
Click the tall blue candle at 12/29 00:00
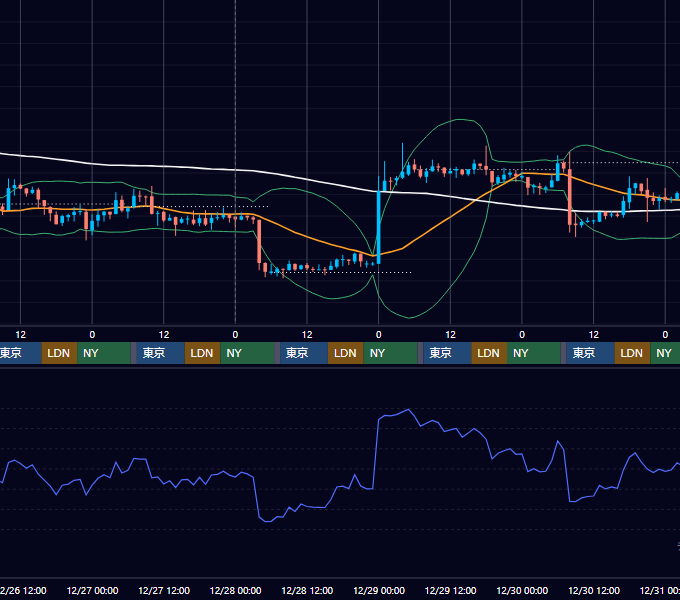pos(379,228)
